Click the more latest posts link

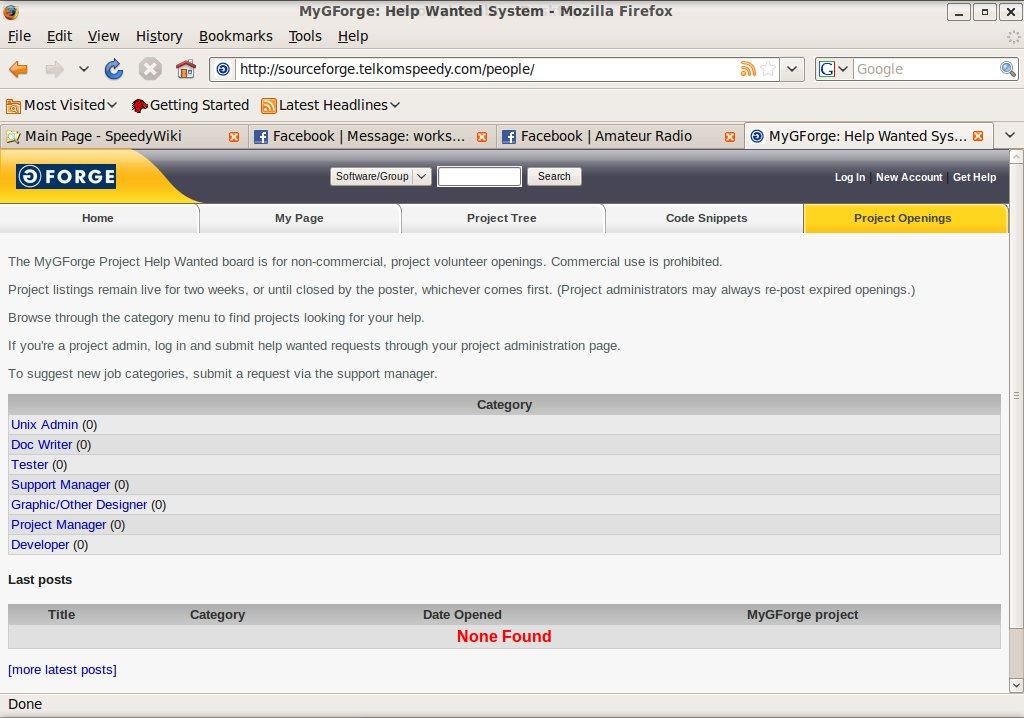coord(62,670)
